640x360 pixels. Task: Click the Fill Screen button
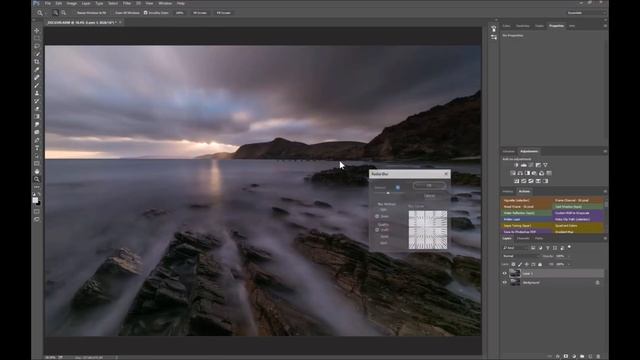tap(223, 13)
